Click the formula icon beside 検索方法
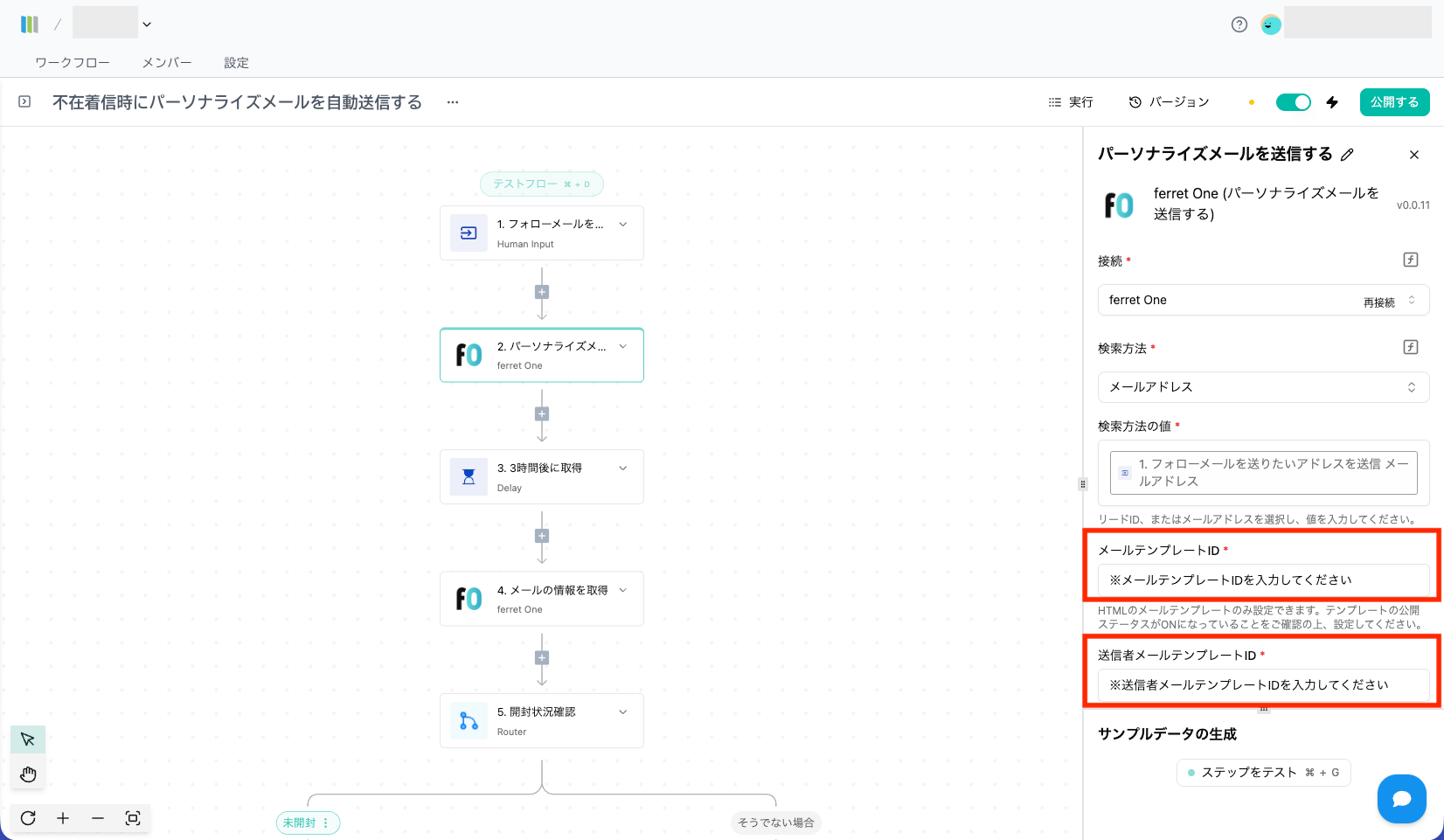Viewport: 1444px width, 840px height. [1411, 347]
